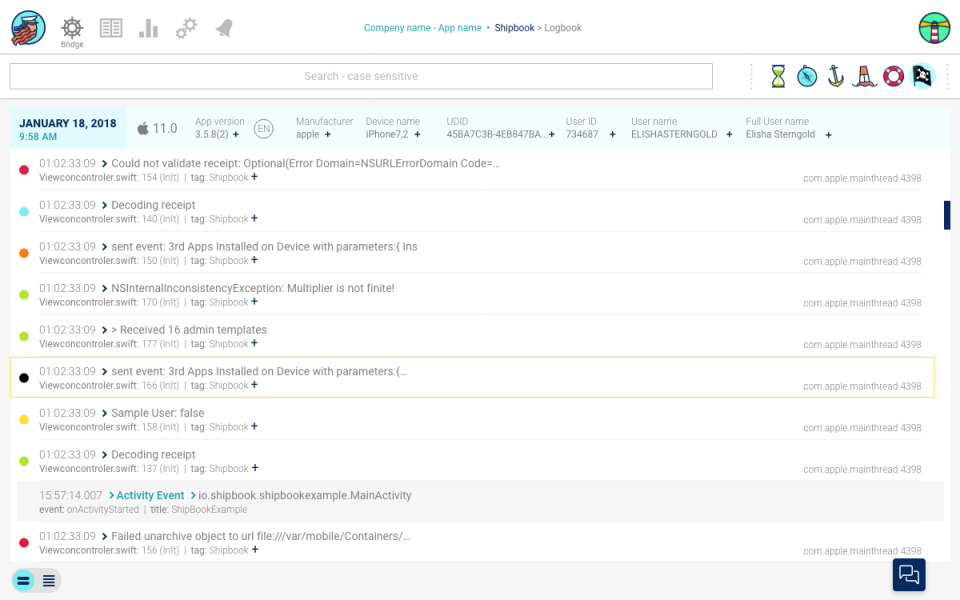Click black severity dot of highlighted log
The height and width of the screenshot is (600, 960).
point(24,378)
